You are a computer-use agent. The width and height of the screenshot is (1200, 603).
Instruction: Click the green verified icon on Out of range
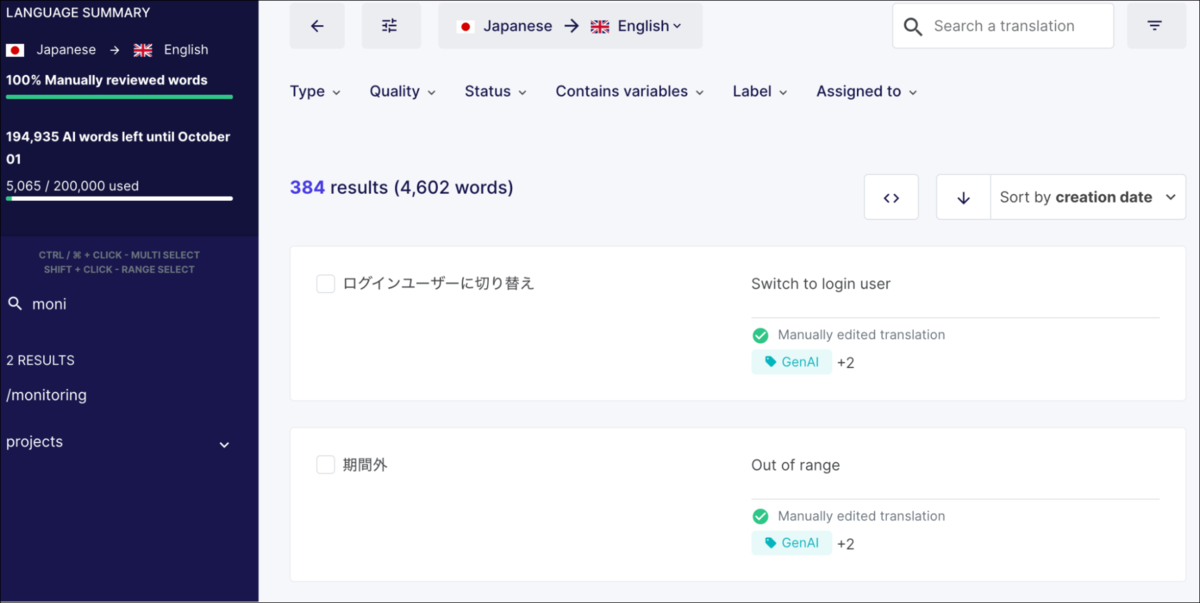pos(760,516)
